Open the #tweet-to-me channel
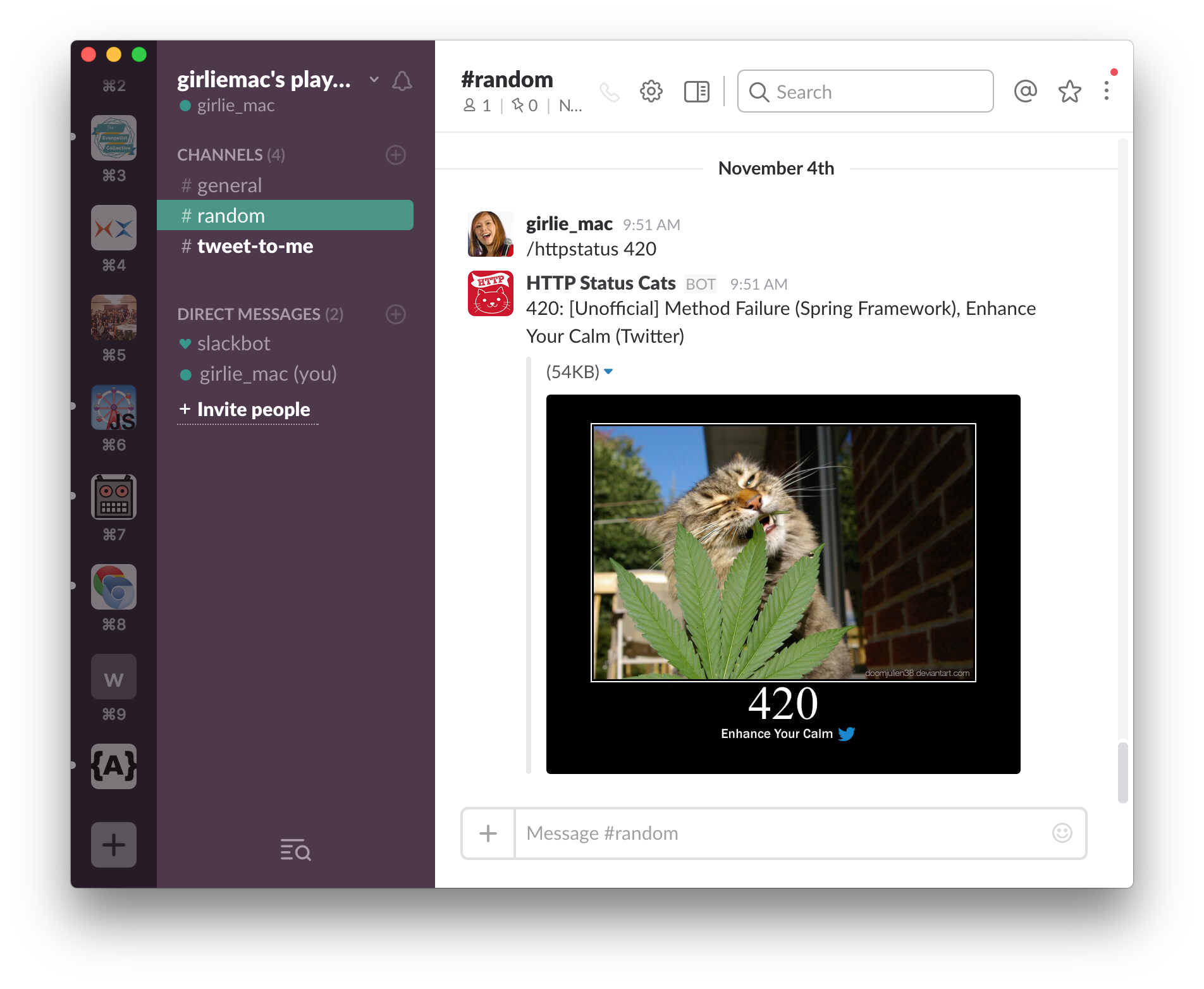Screen dimensions: 1204x989 (x=255, y=246)
